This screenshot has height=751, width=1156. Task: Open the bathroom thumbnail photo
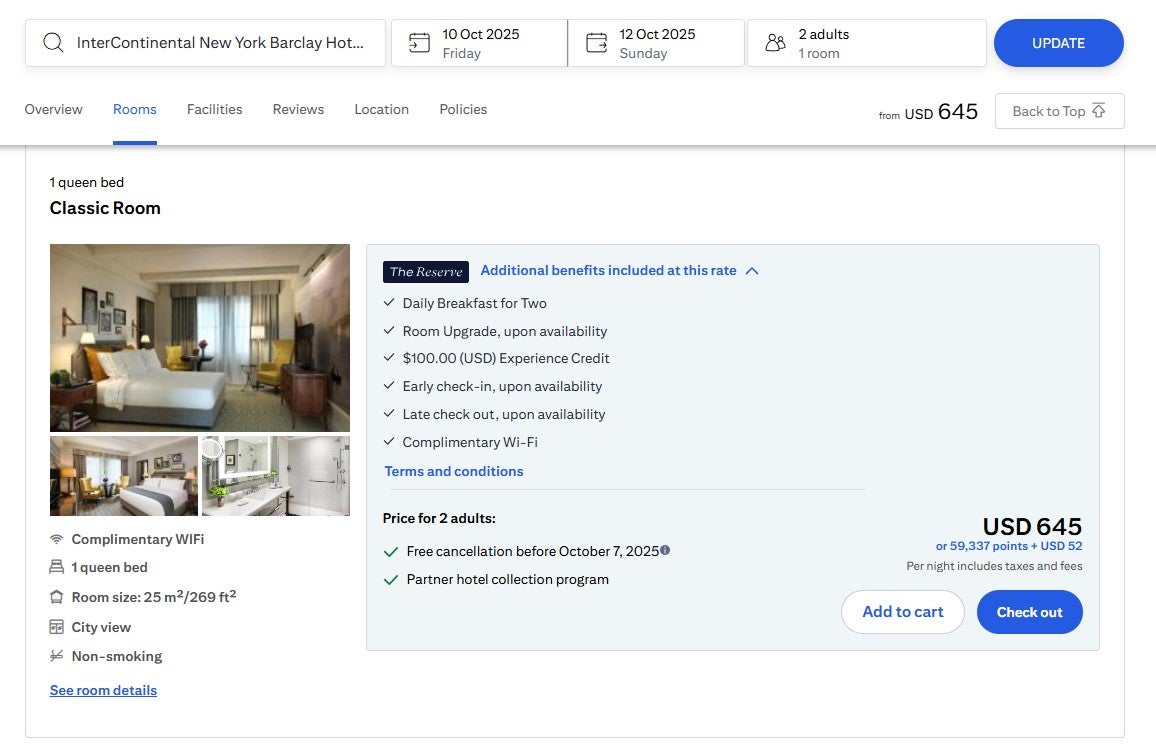click(x=276, y=475)
